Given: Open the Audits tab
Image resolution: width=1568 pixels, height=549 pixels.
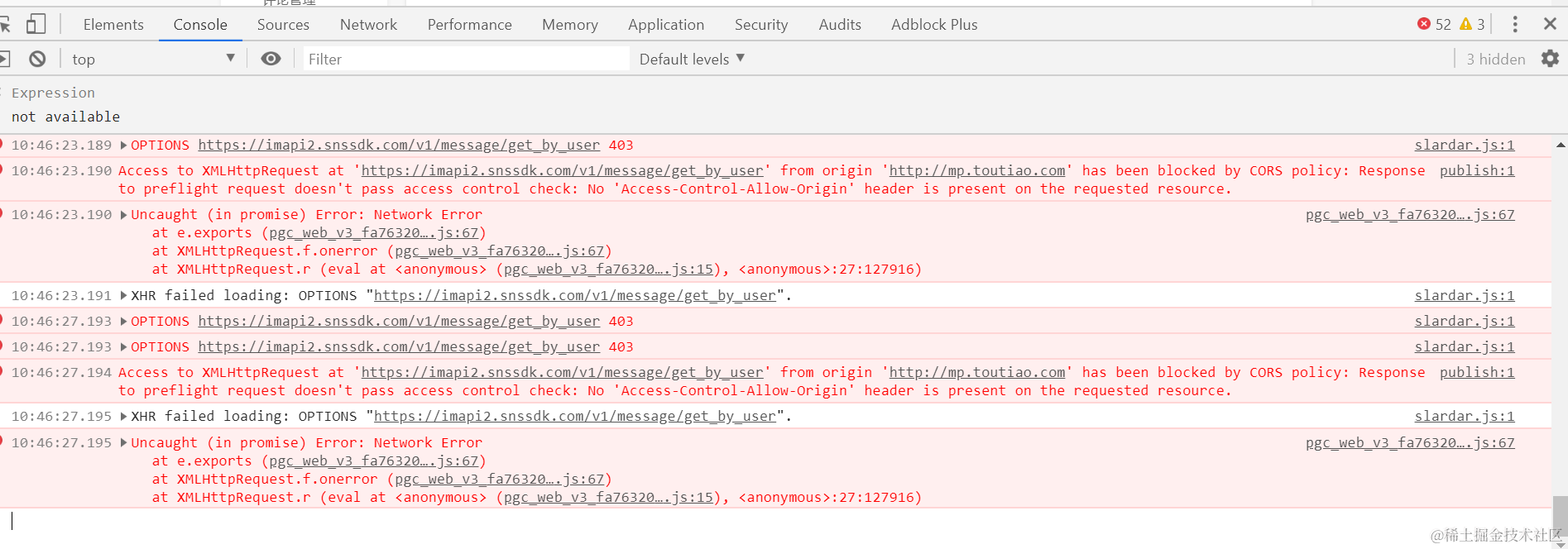Looking at the screenshot, I should pos(840,25).
